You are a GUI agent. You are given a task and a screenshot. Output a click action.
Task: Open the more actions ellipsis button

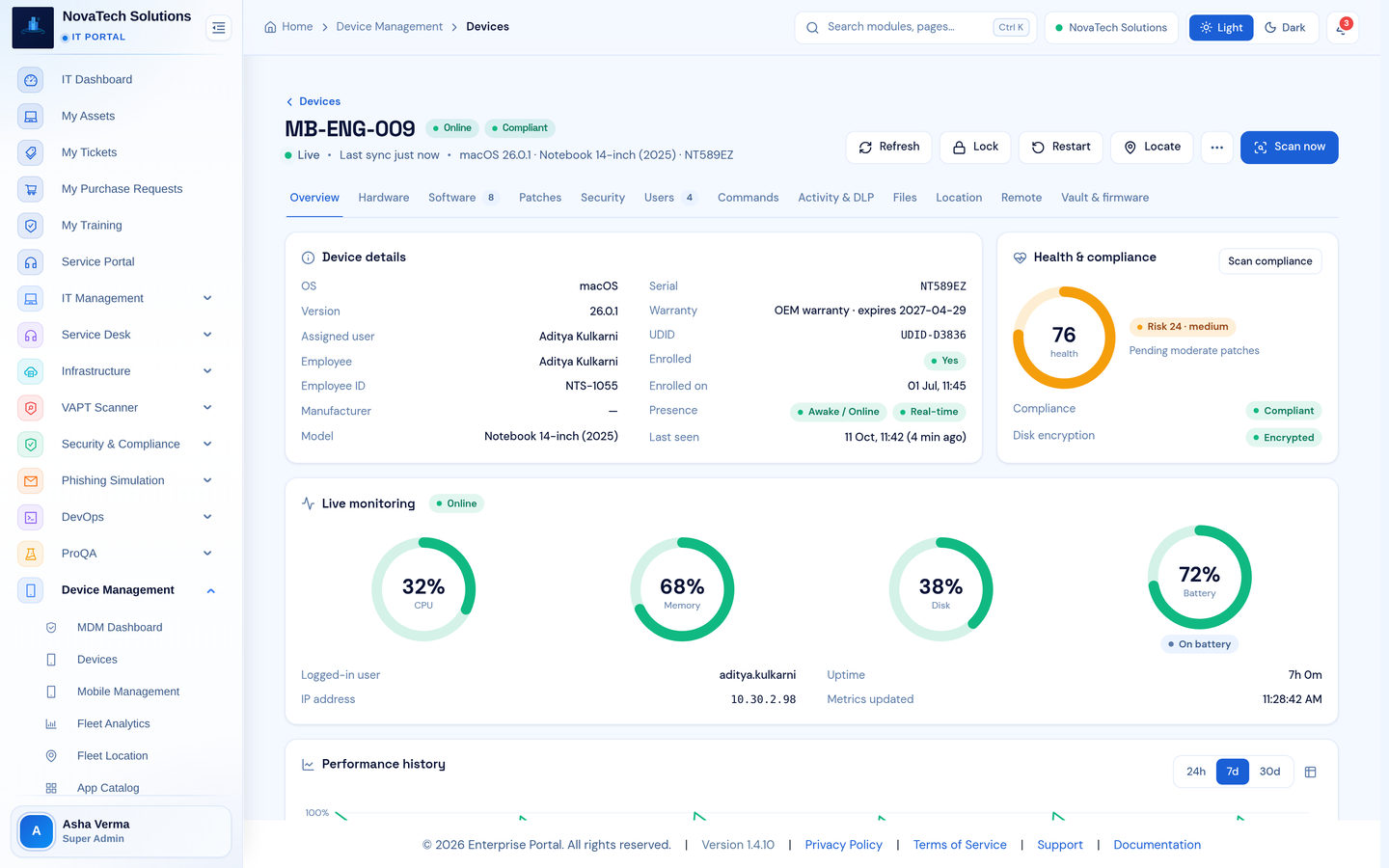pyautogui.click(x=1217, y=148)
